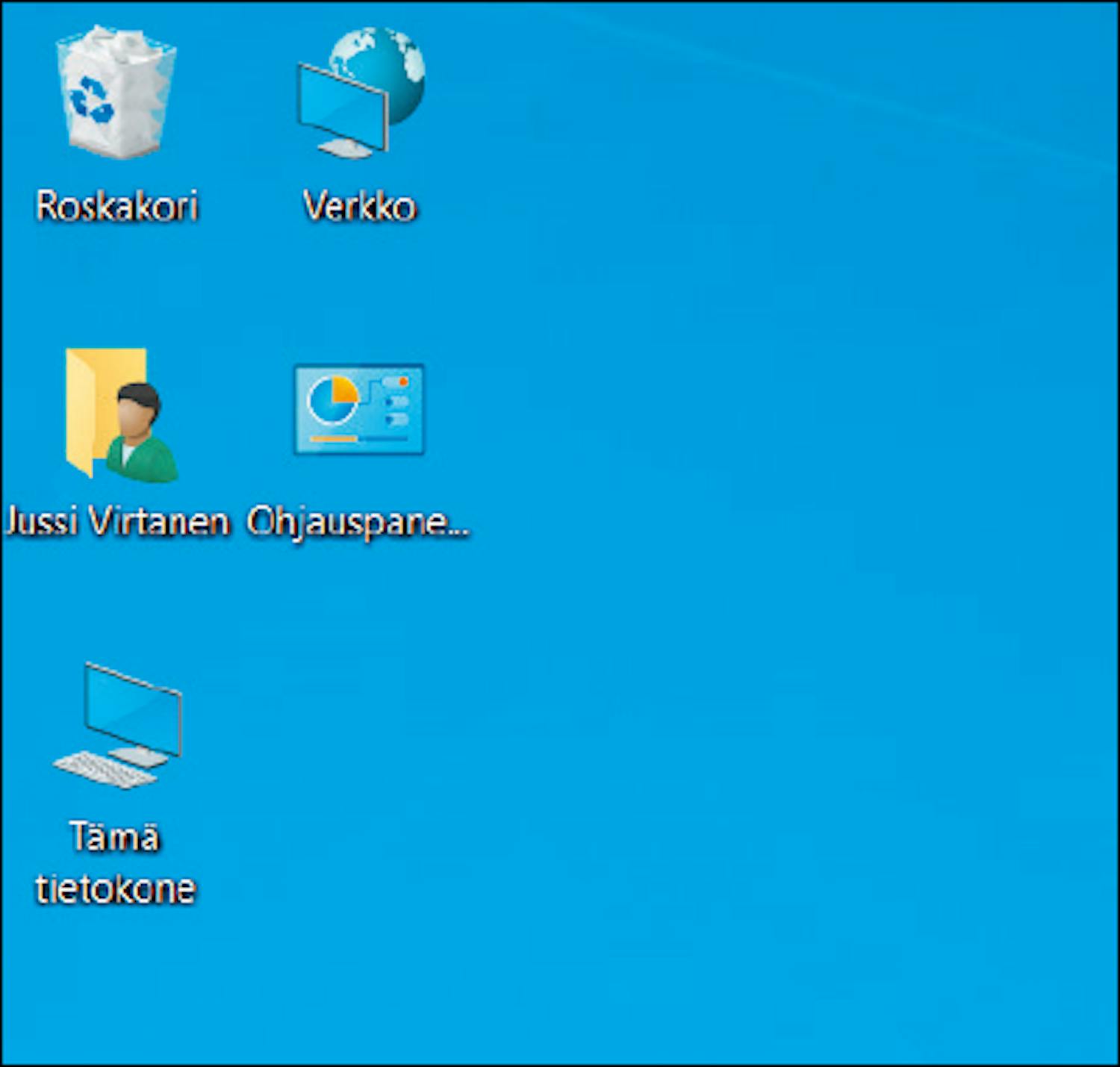Select the Tämä tietokone computer icon
This screenshot has width=1120, height=1067.
tap(118, 726)
